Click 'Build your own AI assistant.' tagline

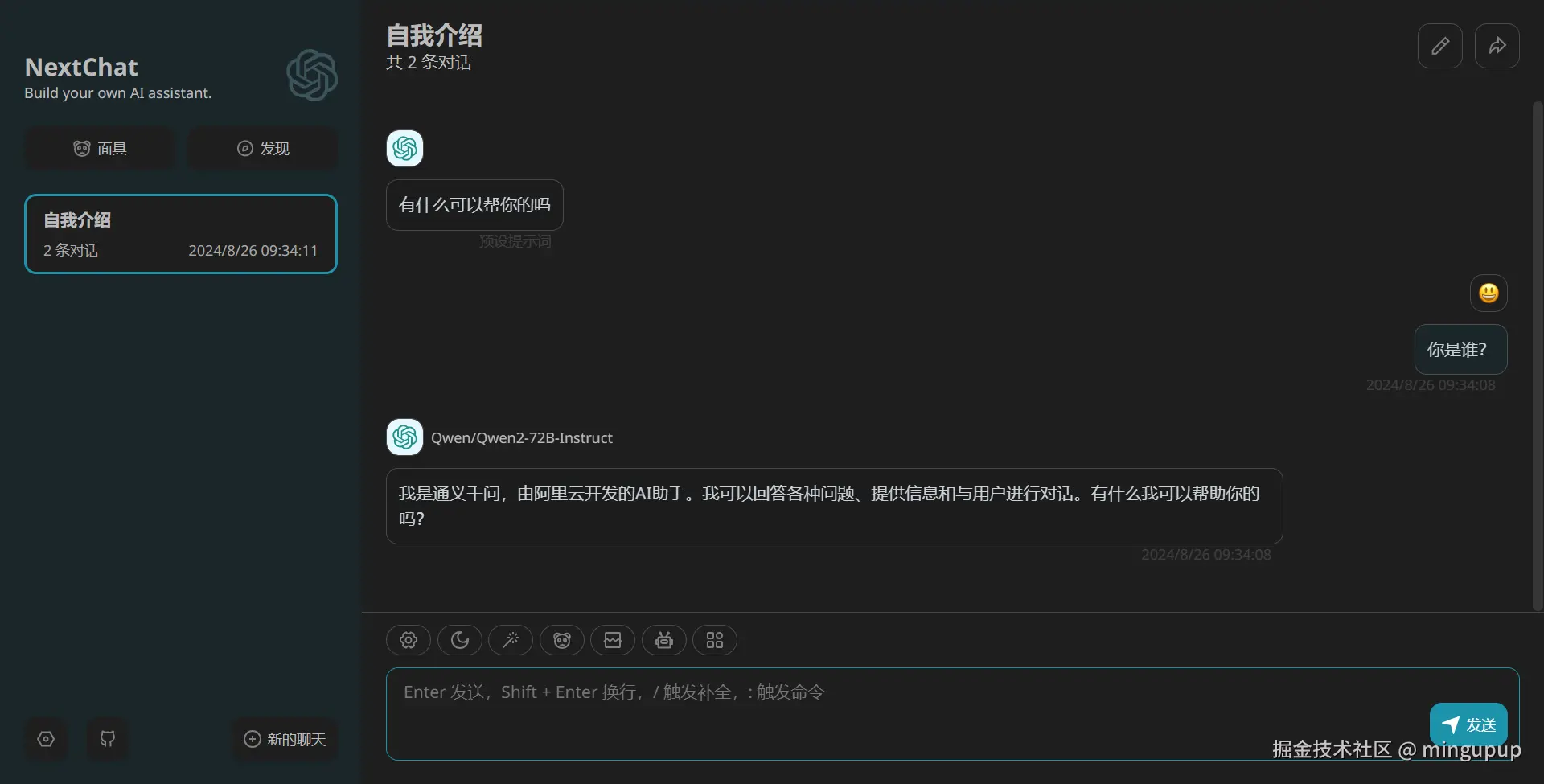118,93
